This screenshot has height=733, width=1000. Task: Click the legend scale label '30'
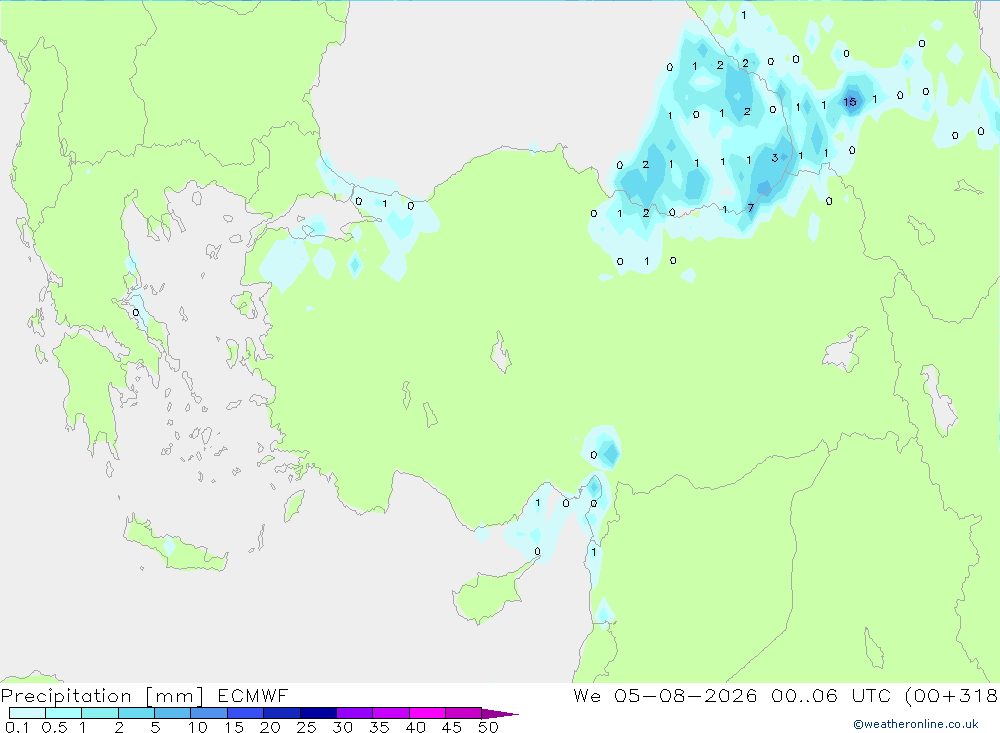click(x=342, y=727)
